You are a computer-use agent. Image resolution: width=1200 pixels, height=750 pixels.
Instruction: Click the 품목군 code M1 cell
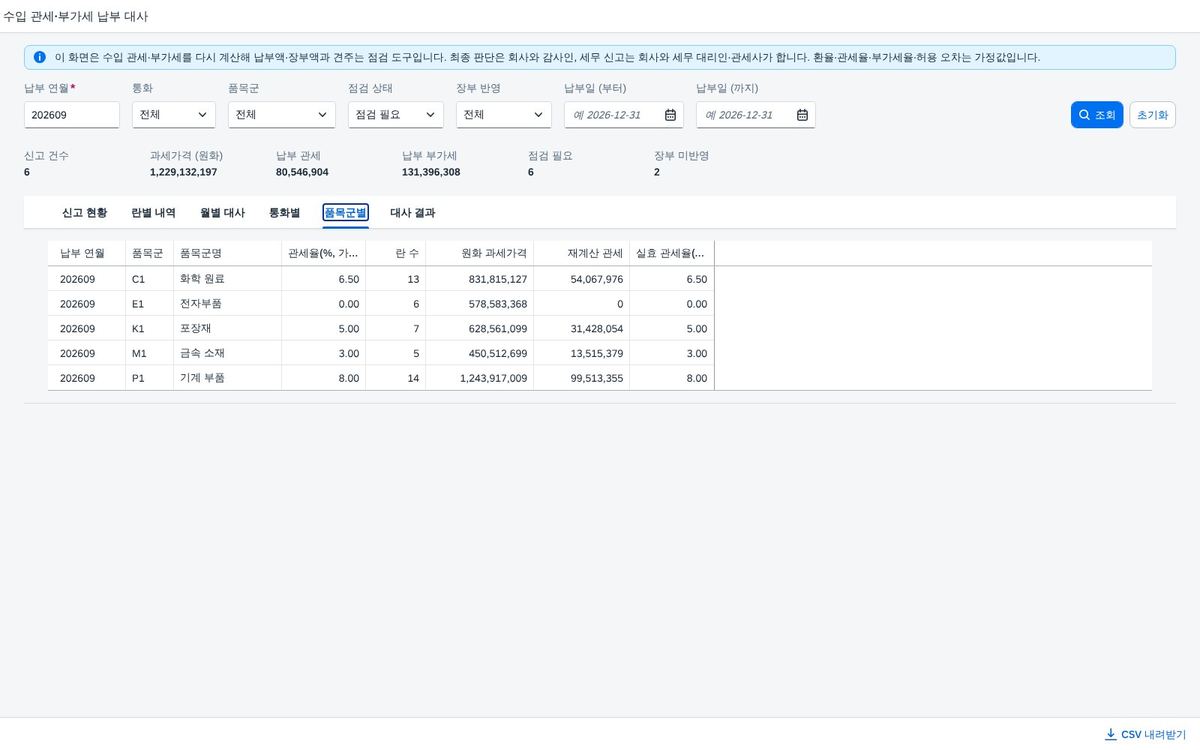(149, 353)
